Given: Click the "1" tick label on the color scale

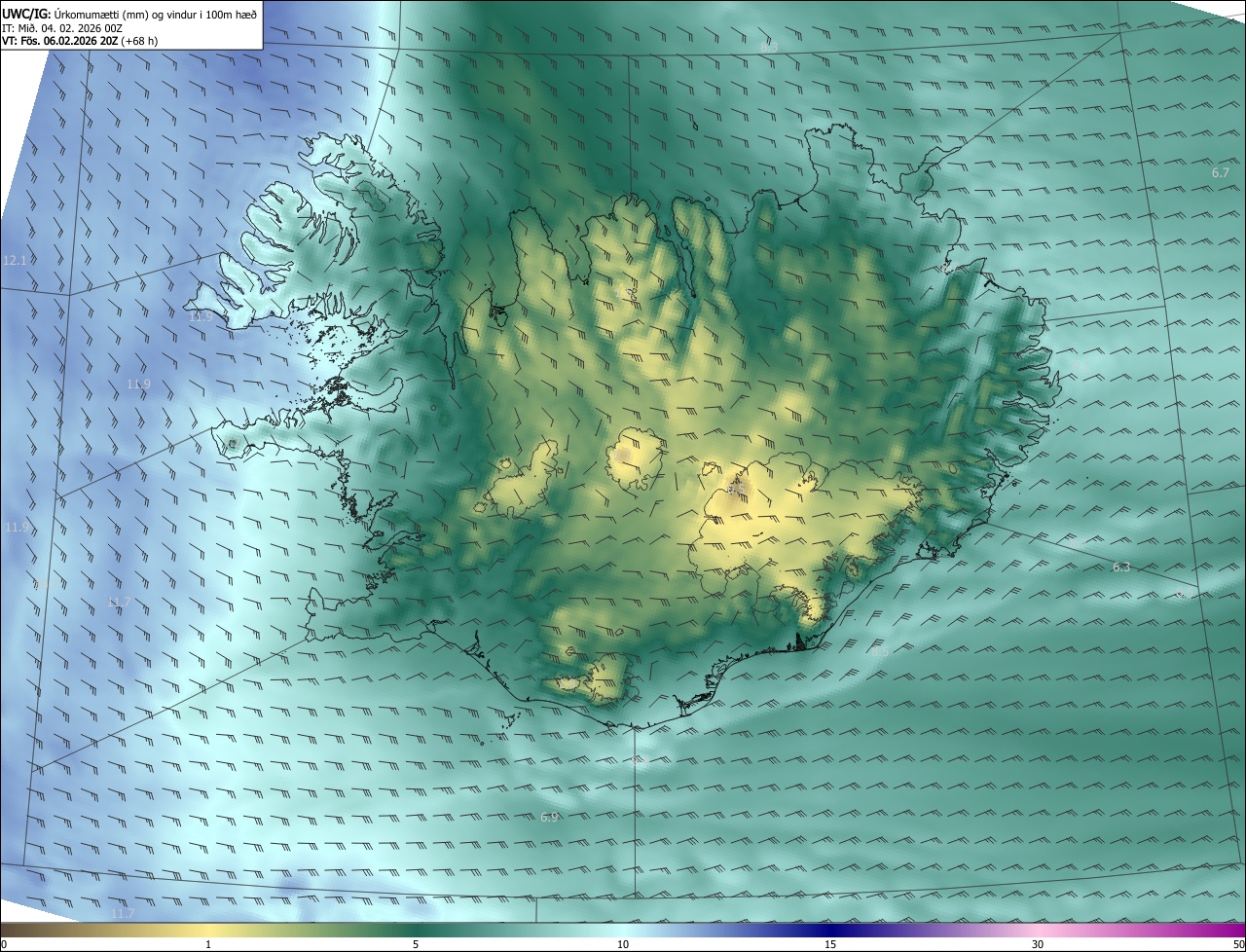Looking at the screenshot, I should (x=208, y=944).
